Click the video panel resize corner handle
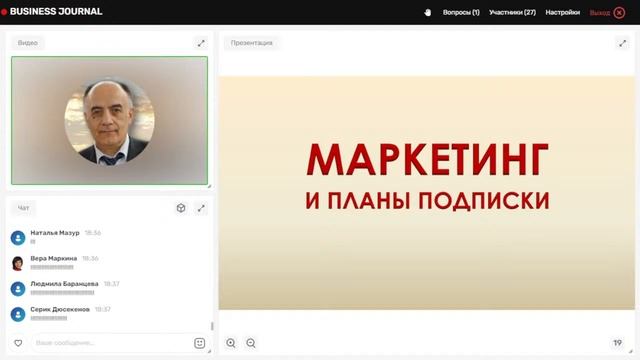This screenshot has width=640, height=360. [x=209, y=186]
